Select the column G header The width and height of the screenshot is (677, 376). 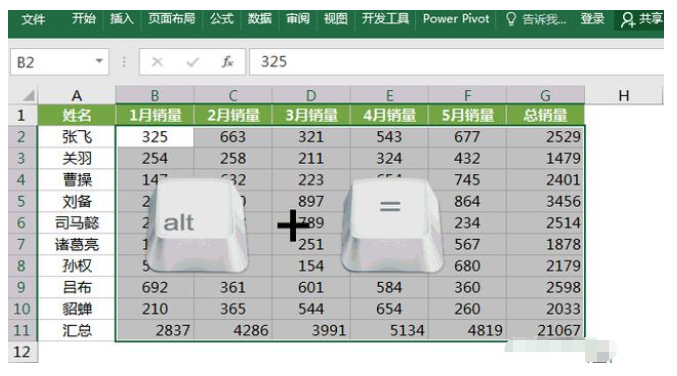click(x=545, y=95)
